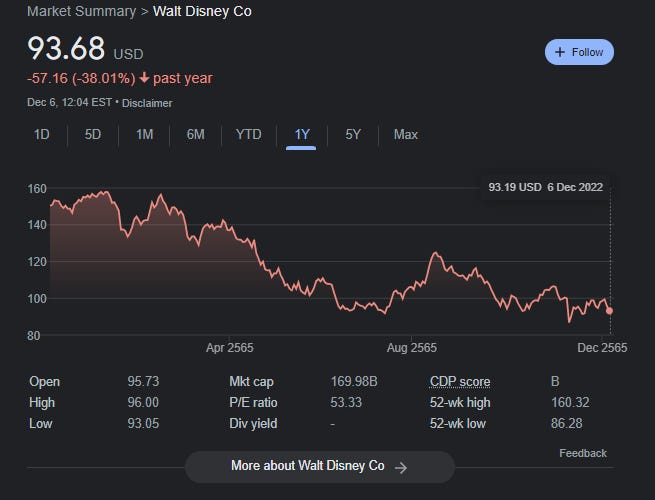
Task: Switch to the 5Y range tab
Action: (x=353, y=135)
